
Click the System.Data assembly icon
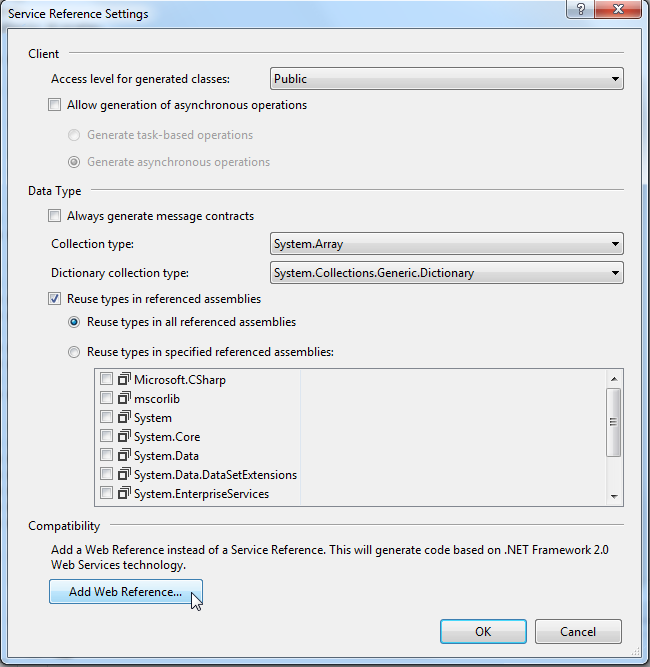tap(125, 456)
